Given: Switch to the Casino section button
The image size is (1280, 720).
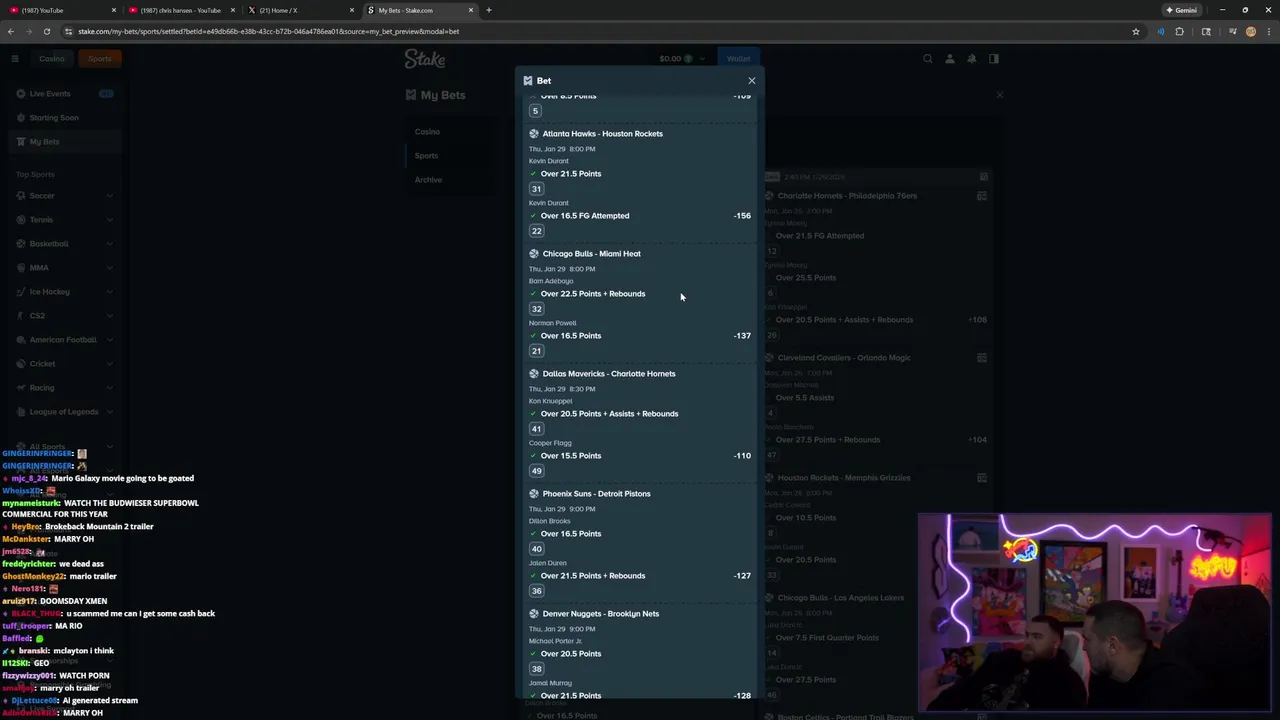Looking at the screenshot, I should click(52, 59).
